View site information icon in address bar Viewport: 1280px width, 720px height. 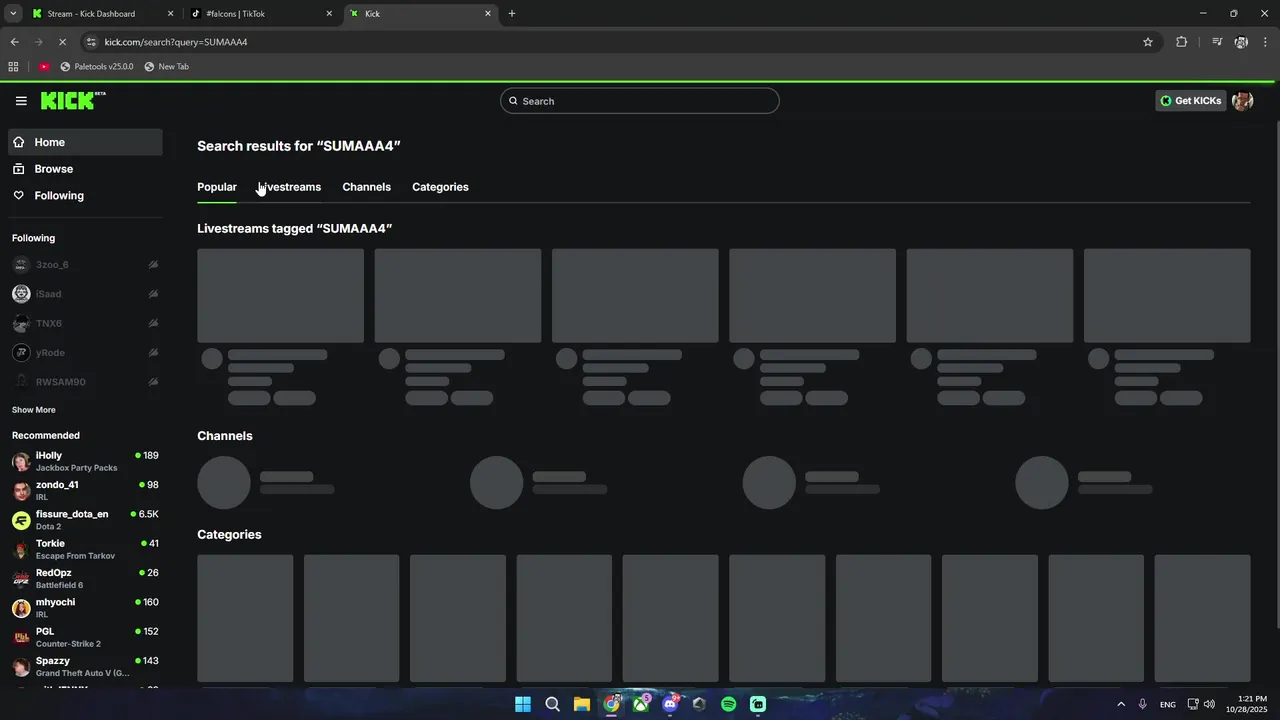point(92,42)
